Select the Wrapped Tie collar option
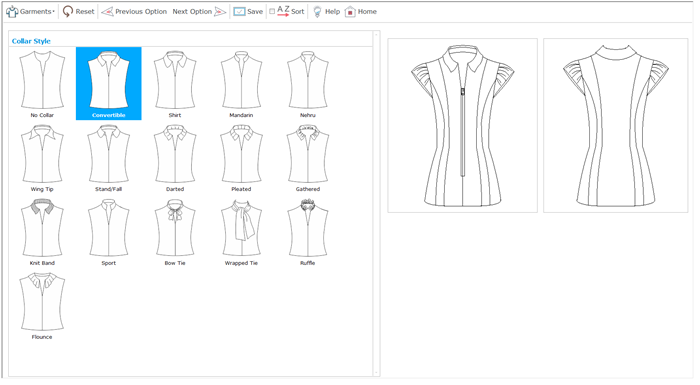 coord(241,232)
